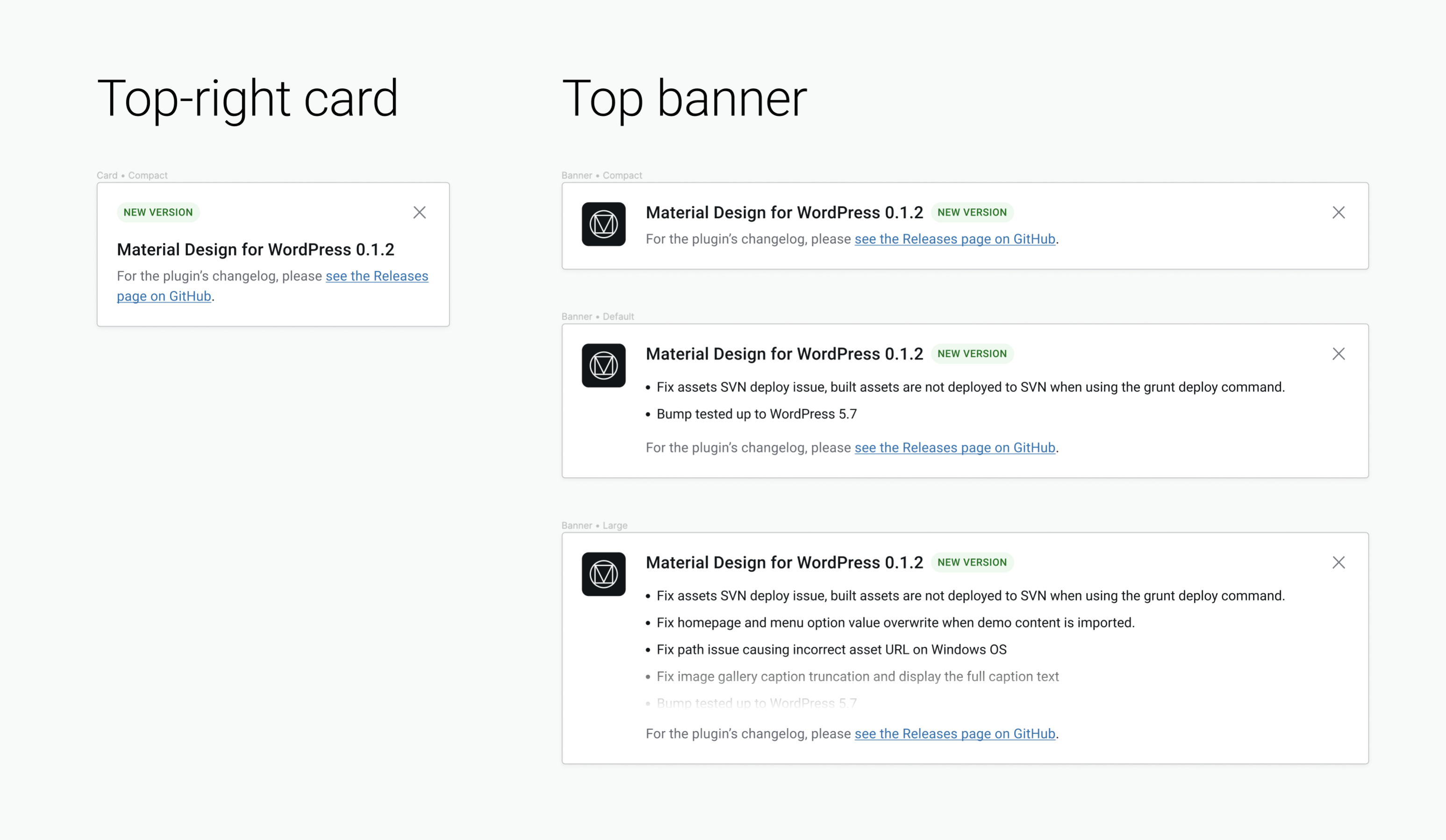
Task: Click Material plugin logo in Large banner
Action: pos(603,574)
